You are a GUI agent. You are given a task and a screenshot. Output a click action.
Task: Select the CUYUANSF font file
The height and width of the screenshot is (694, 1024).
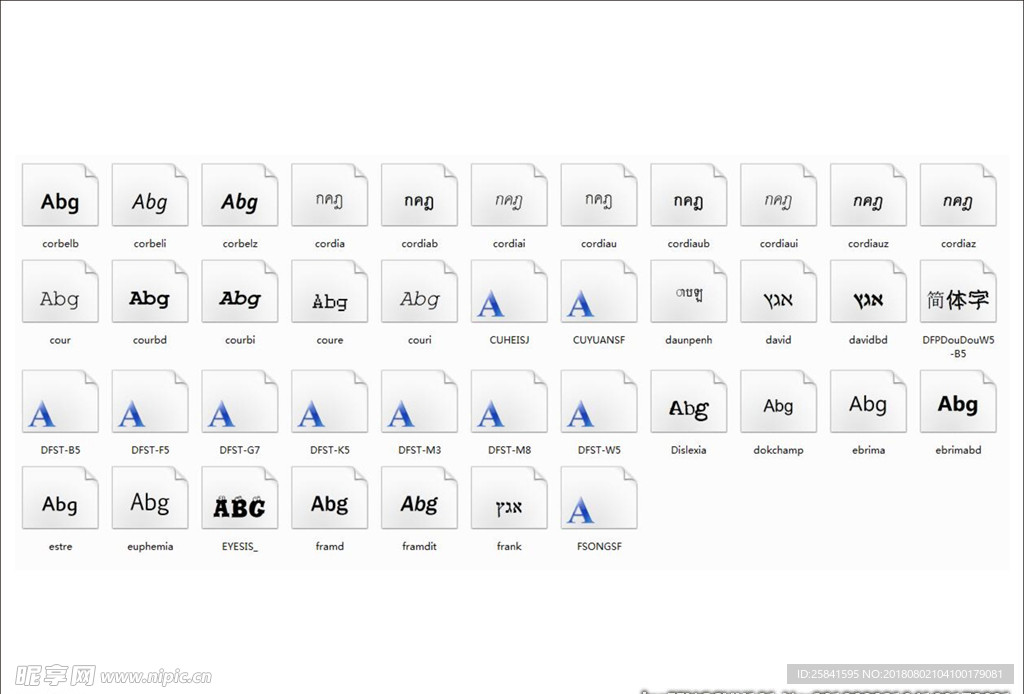click(599, 294)
